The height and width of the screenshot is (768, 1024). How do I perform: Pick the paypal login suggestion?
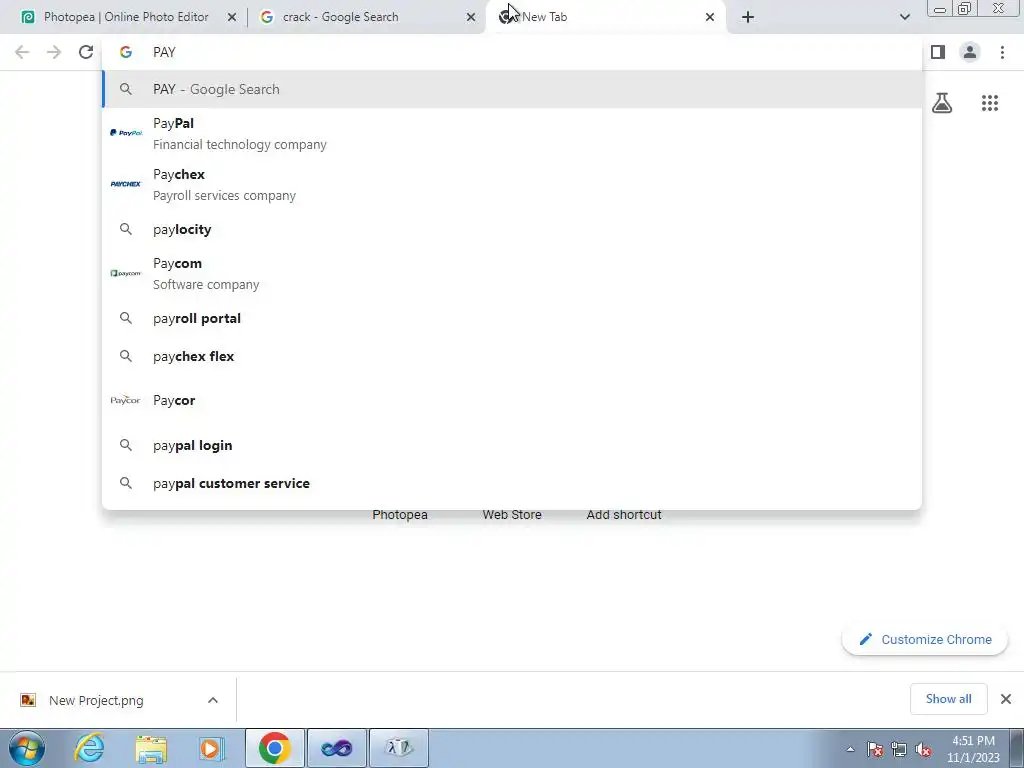coord(512,445)
